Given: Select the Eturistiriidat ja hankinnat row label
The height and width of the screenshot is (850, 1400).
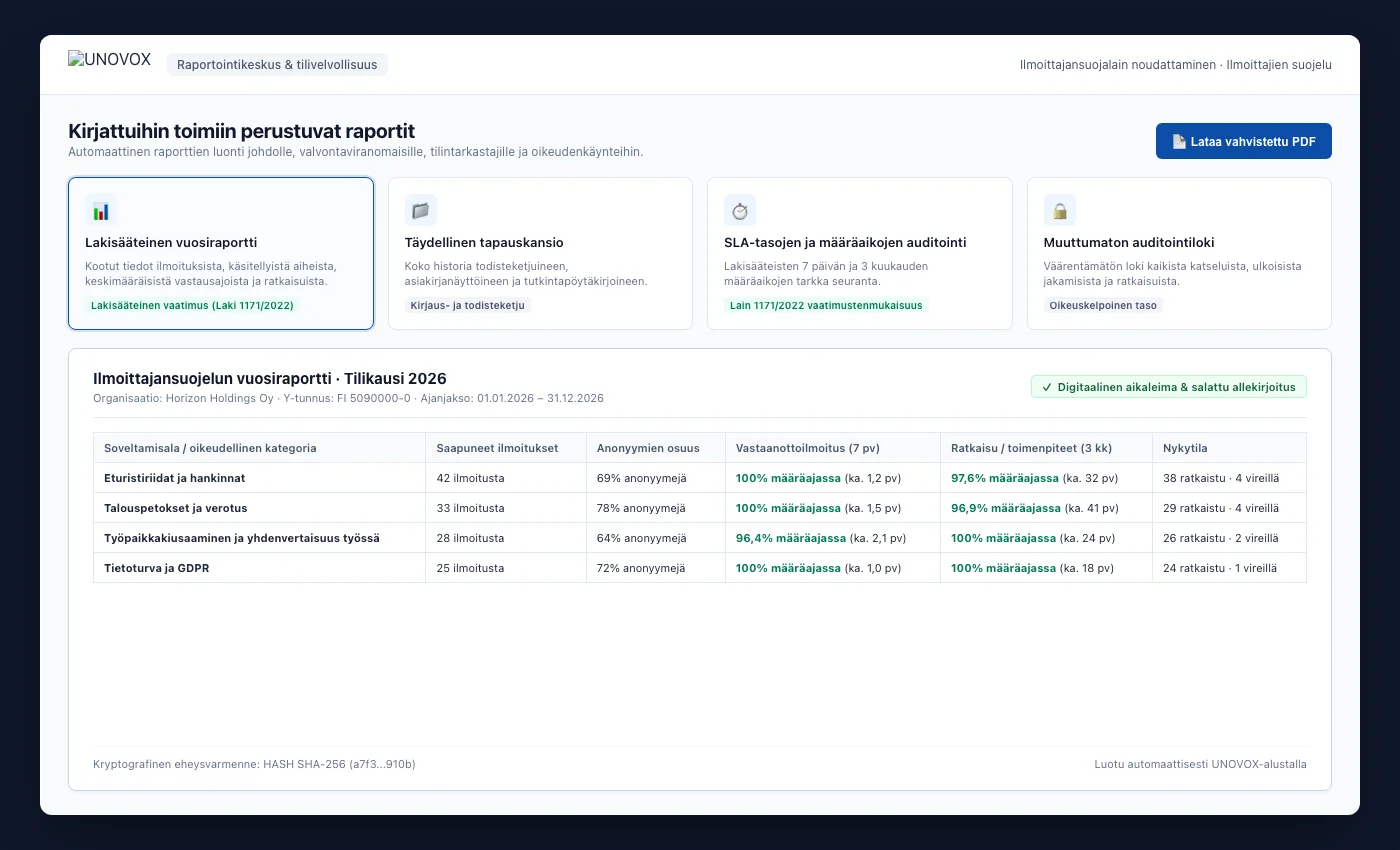Looking at the screenshot, I should [x=174, y=478].
